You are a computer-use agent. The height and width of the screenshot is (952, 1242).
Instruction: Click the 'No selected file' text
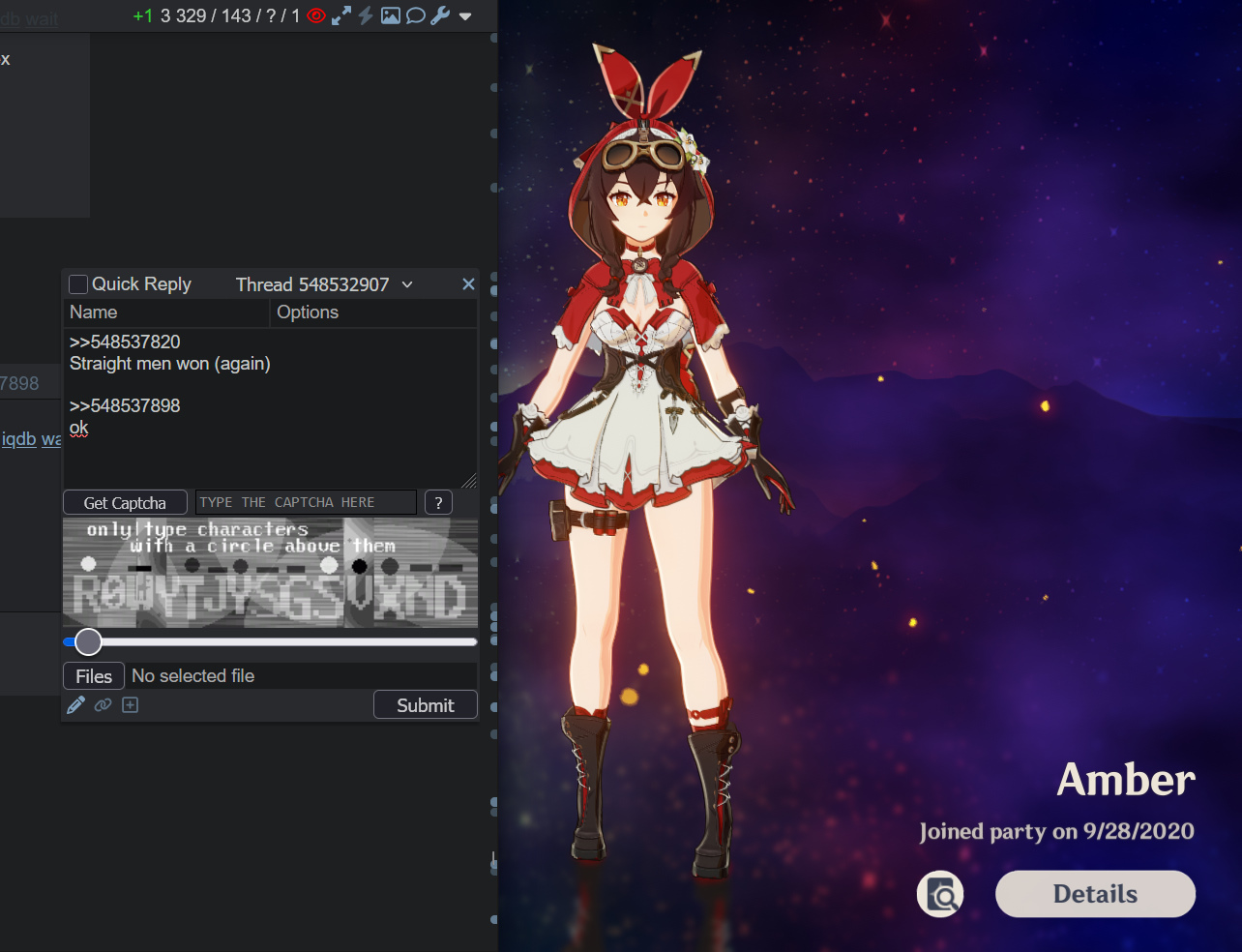[x=193, y=676]
